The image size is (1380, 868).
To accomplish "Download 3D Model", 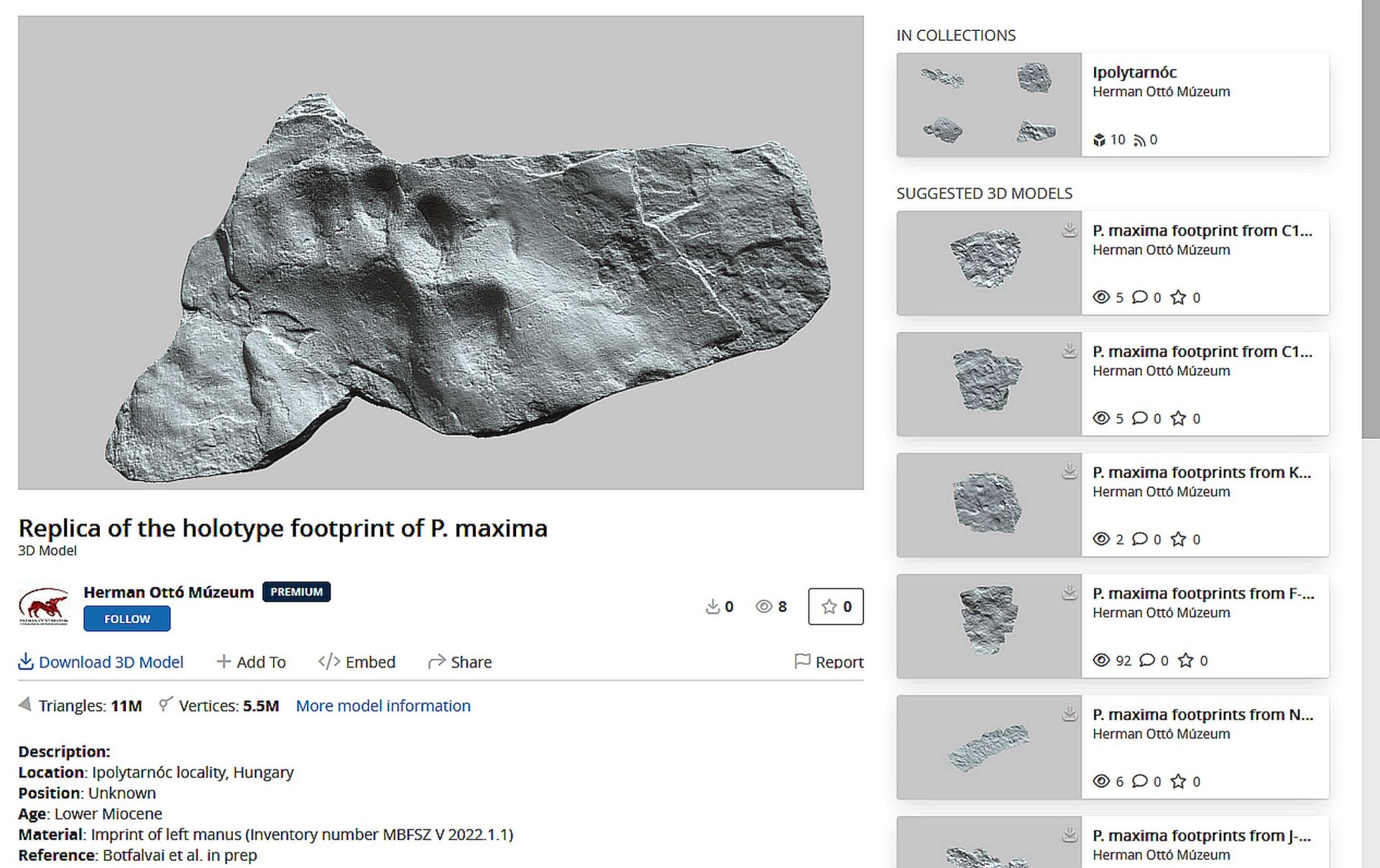I will (x=101, y=662).
